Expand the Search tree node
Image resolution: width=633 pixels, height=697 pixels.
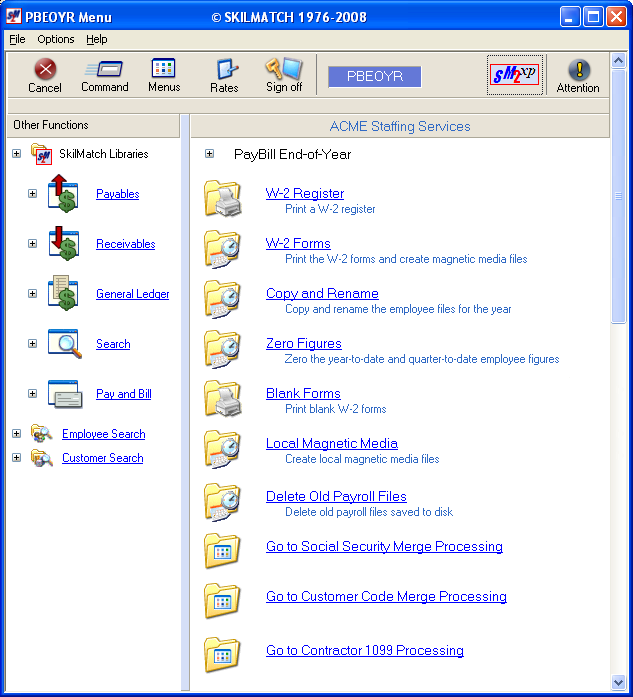(x=32, y=344)
